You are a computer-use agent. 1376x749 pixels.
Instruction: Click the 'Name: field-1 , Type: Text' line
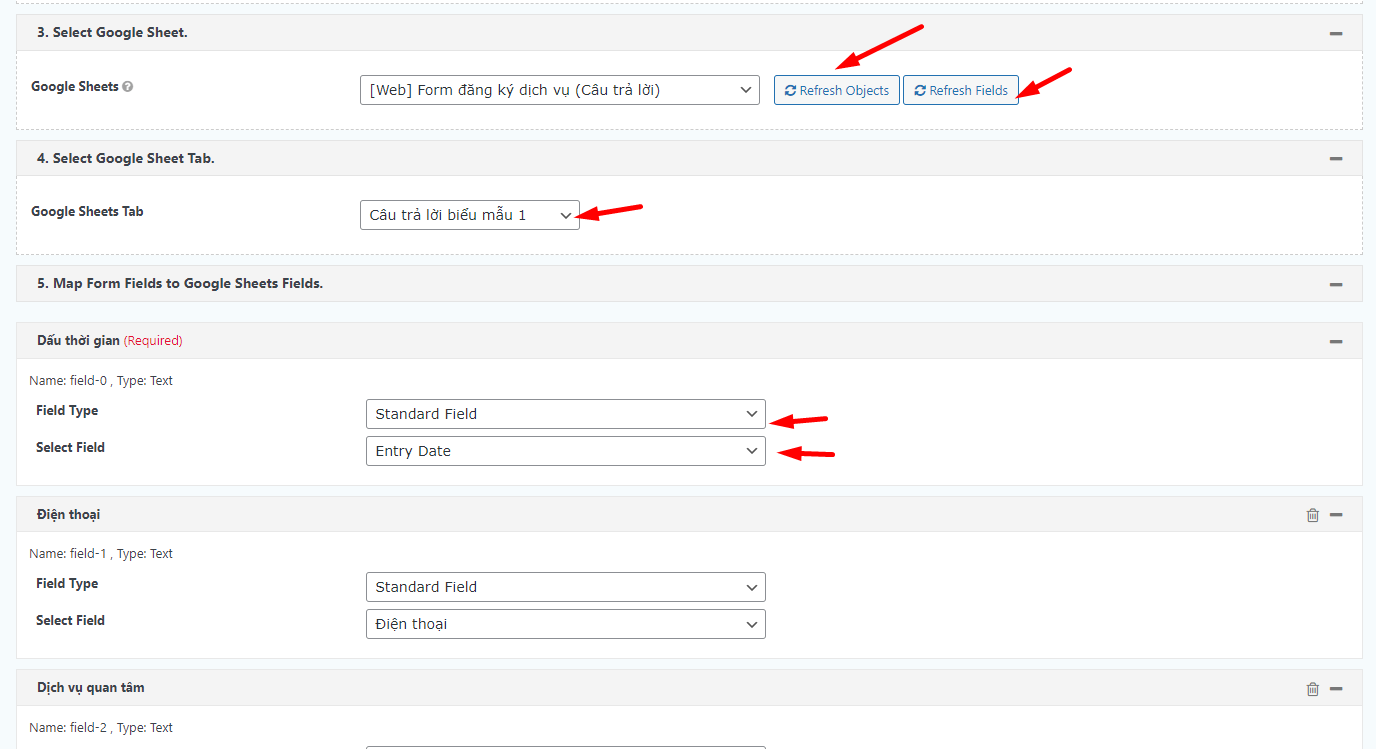101,554
